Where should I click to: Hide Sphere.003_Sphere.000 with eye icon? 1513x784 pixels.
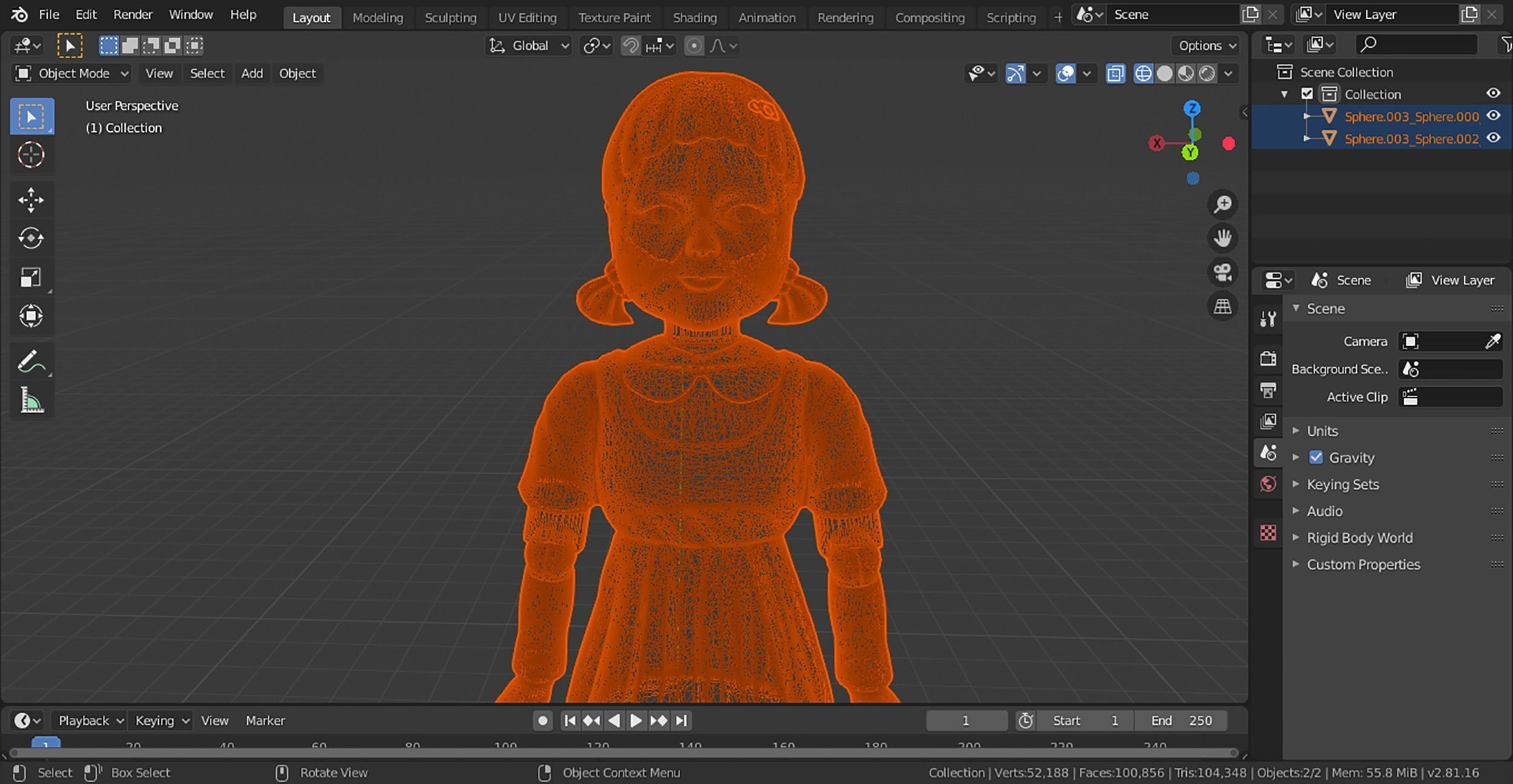tap(1494, 116)
